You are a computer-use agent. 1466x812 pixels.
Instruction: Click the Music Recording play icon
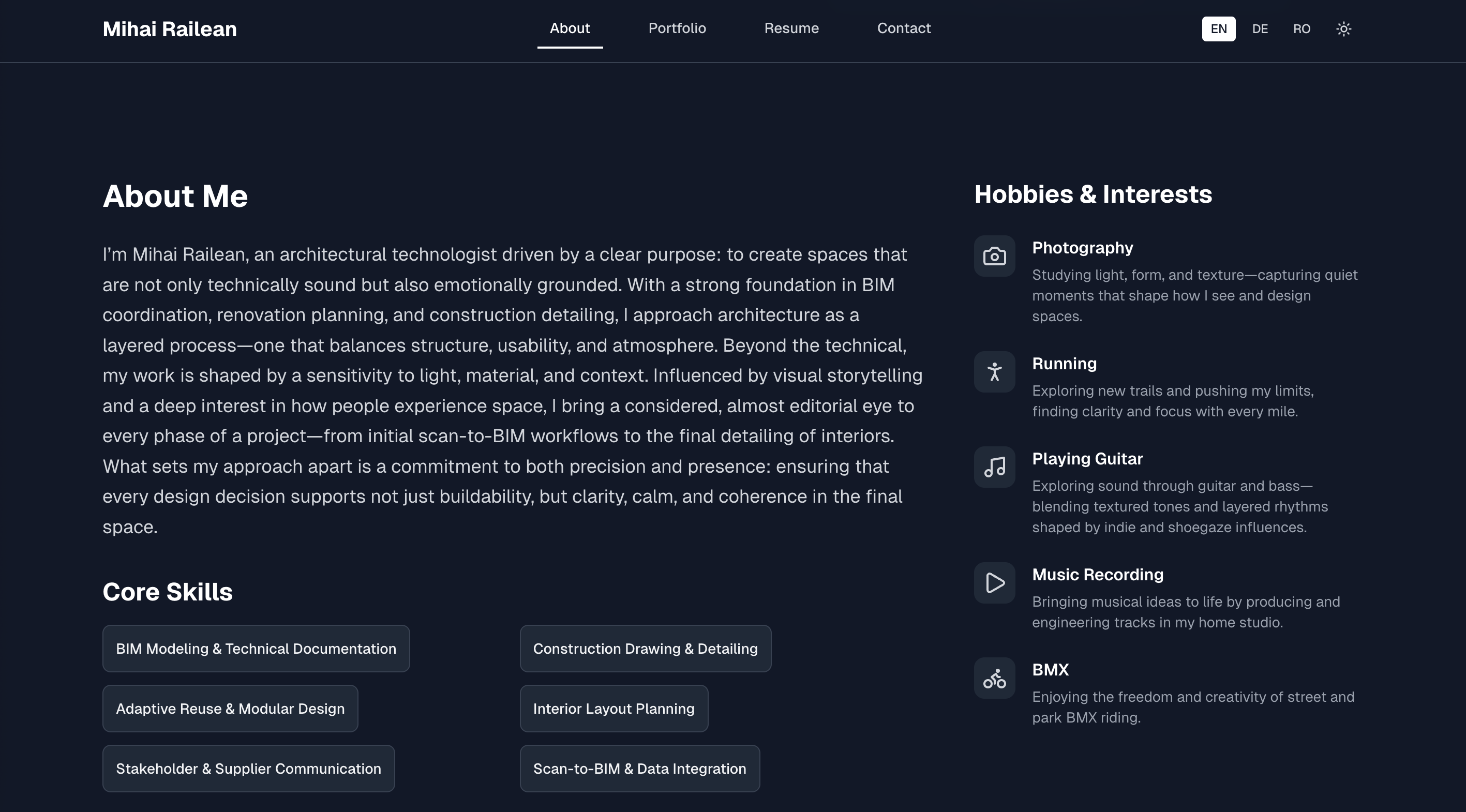coord(994,583)
